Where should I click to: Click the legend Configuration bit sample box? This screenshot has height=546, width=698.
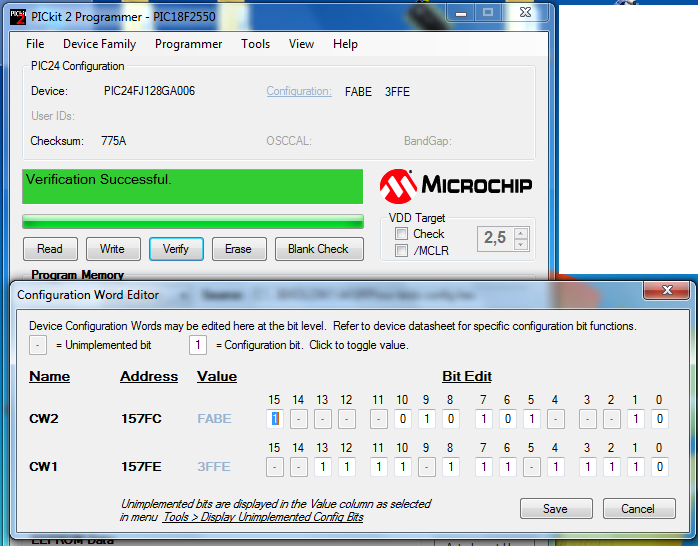(x=198, y=345)
